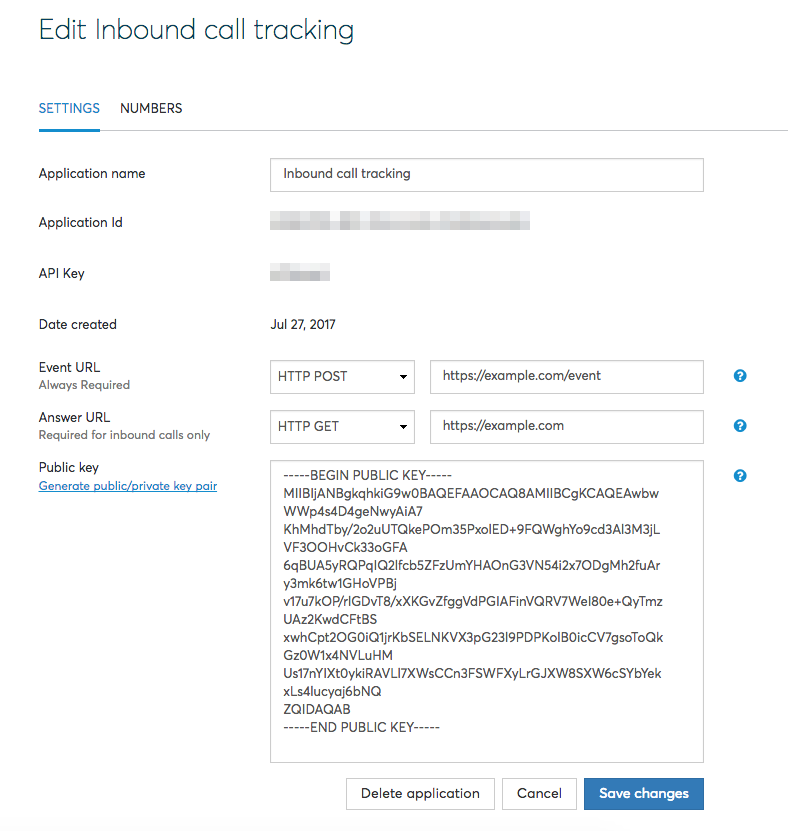Click the Cancel button

(x=539, y=793)
